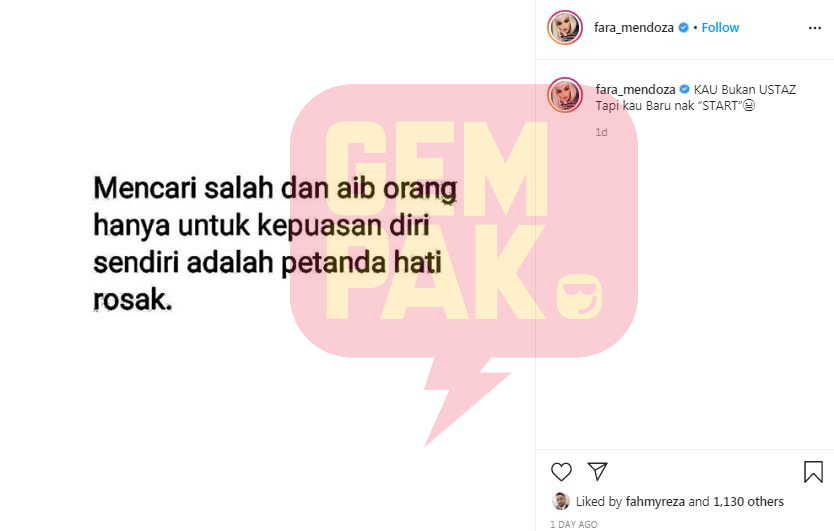This screenshot has height=531, width=834.
Task: Open fara_mendoza username in header
Action: (633, 28)
